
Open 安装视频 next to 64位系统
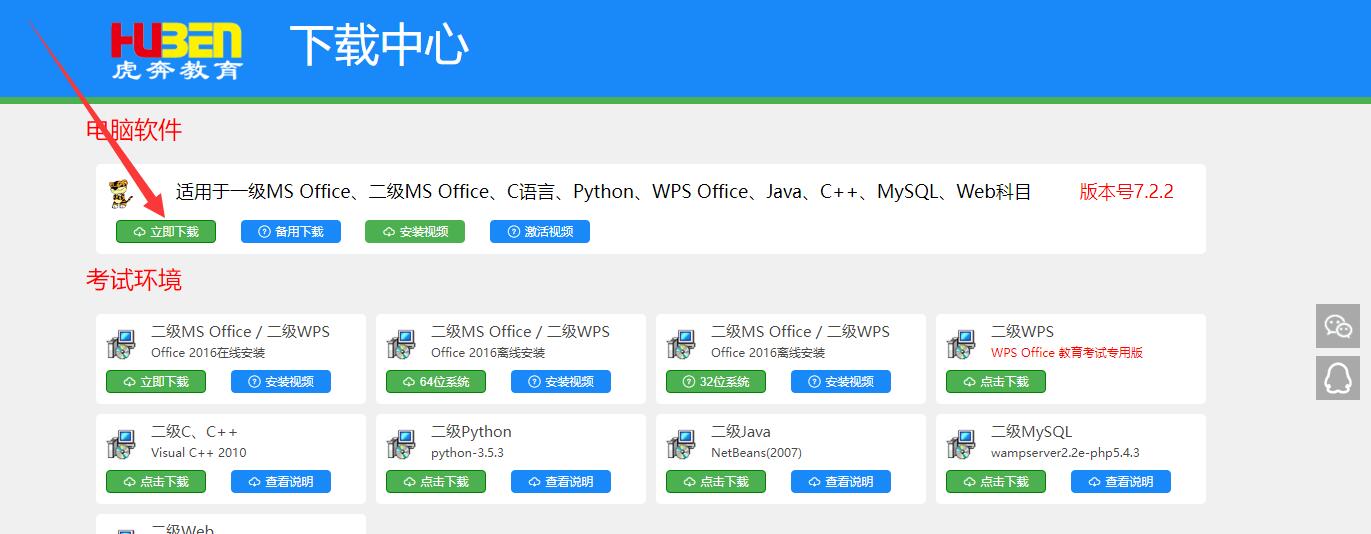[x=561, y=382]
